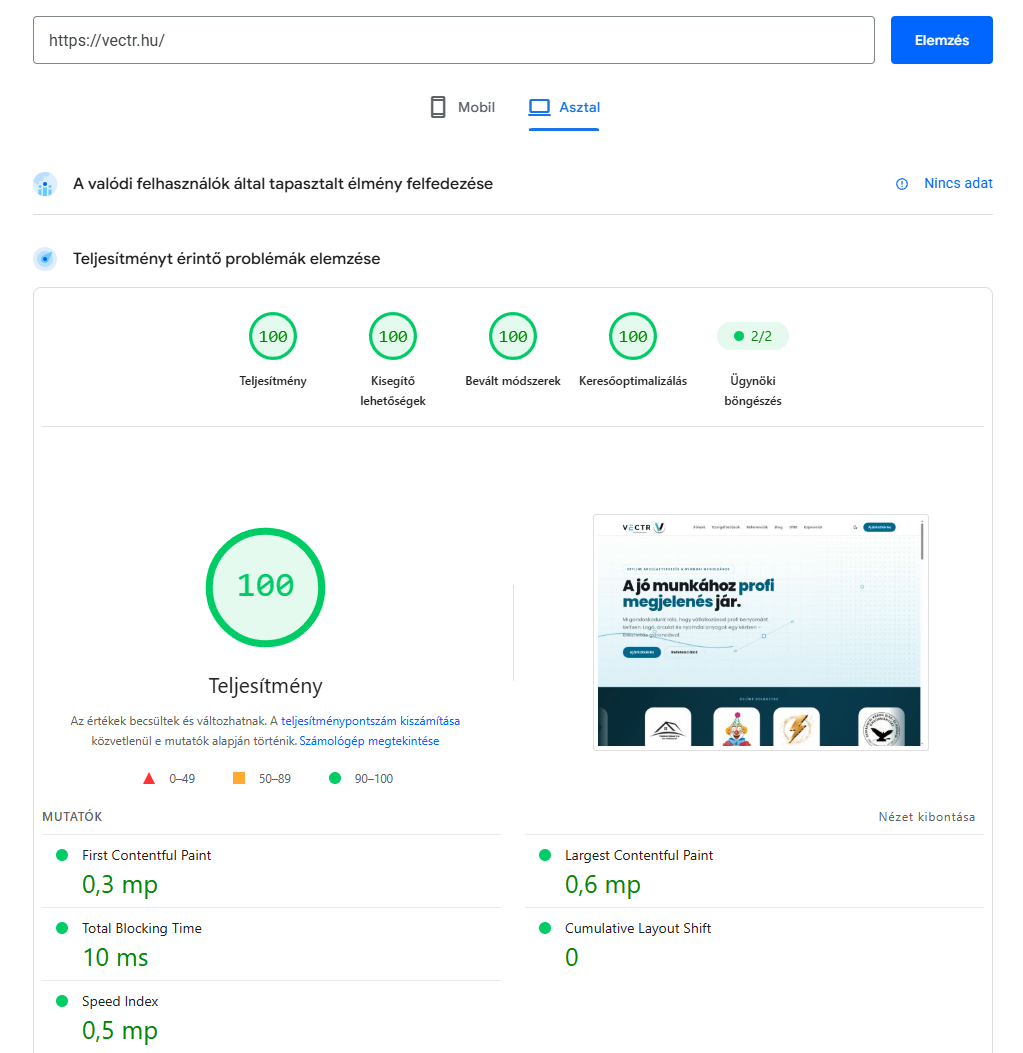Click green dot beside Largest Contentful Paint
The height and width of the screenshot is (1053, 1023).
point(545,855)
